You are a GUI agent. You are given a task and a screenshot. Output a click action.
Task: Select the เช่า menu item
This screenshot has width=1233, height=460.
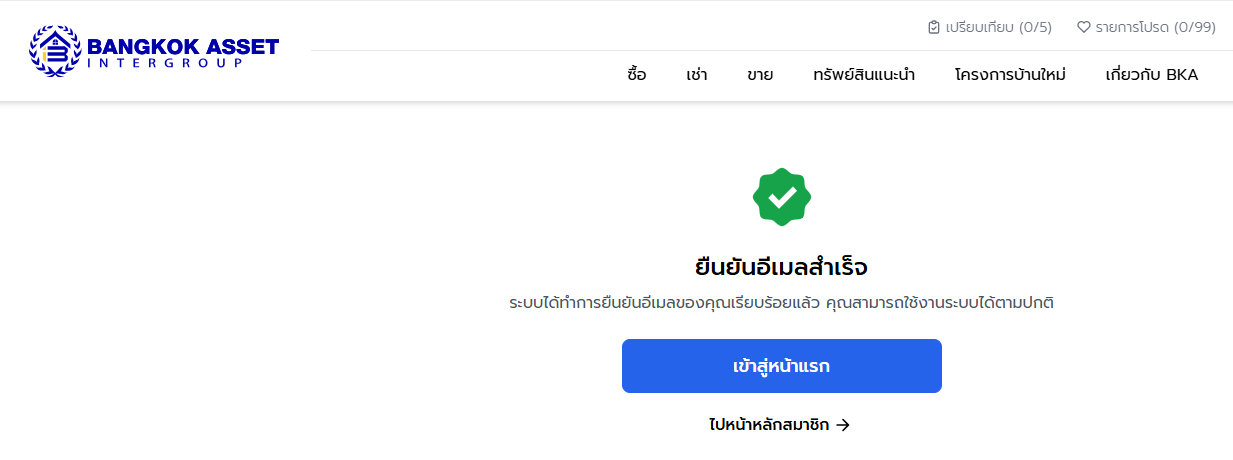click(x=697, y=75)
